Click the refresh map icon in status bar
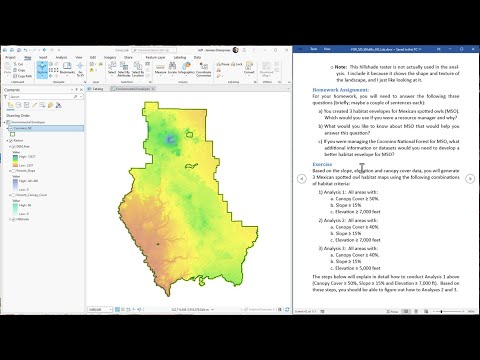This screenshot has width=480, height=360. (x=287, y=309)
